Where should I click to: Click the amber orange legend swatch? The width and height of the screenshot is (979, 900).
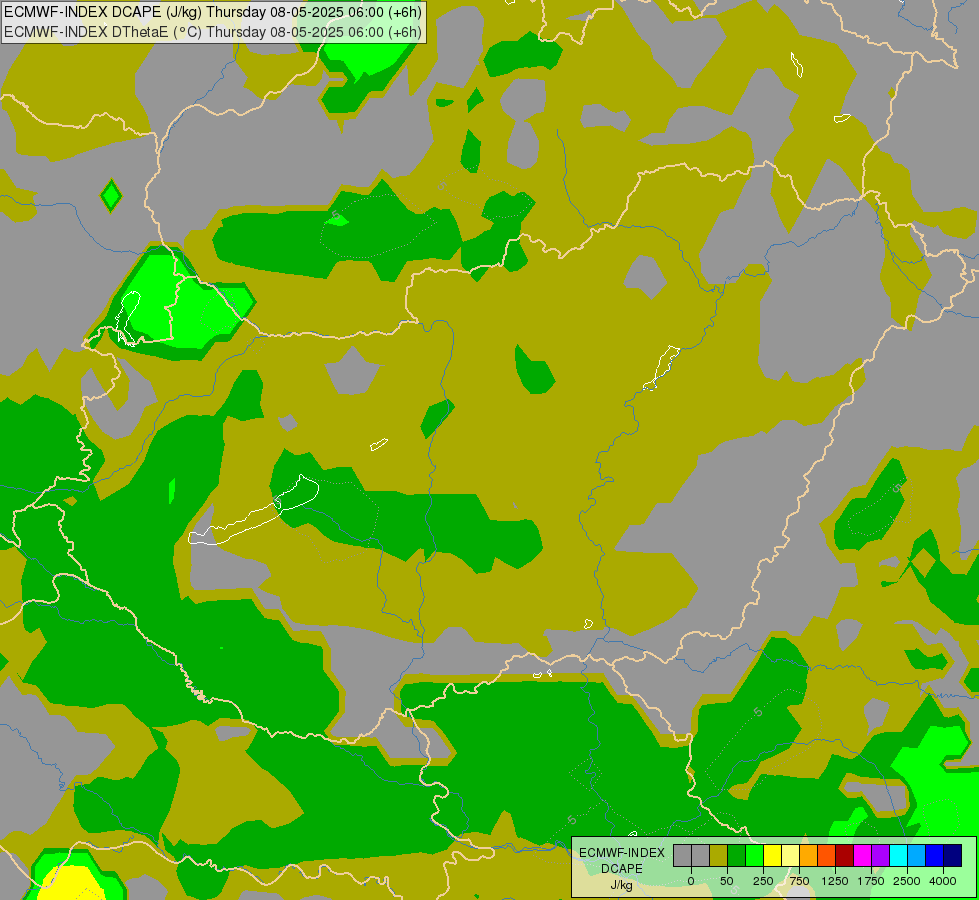tap(809, 856)
